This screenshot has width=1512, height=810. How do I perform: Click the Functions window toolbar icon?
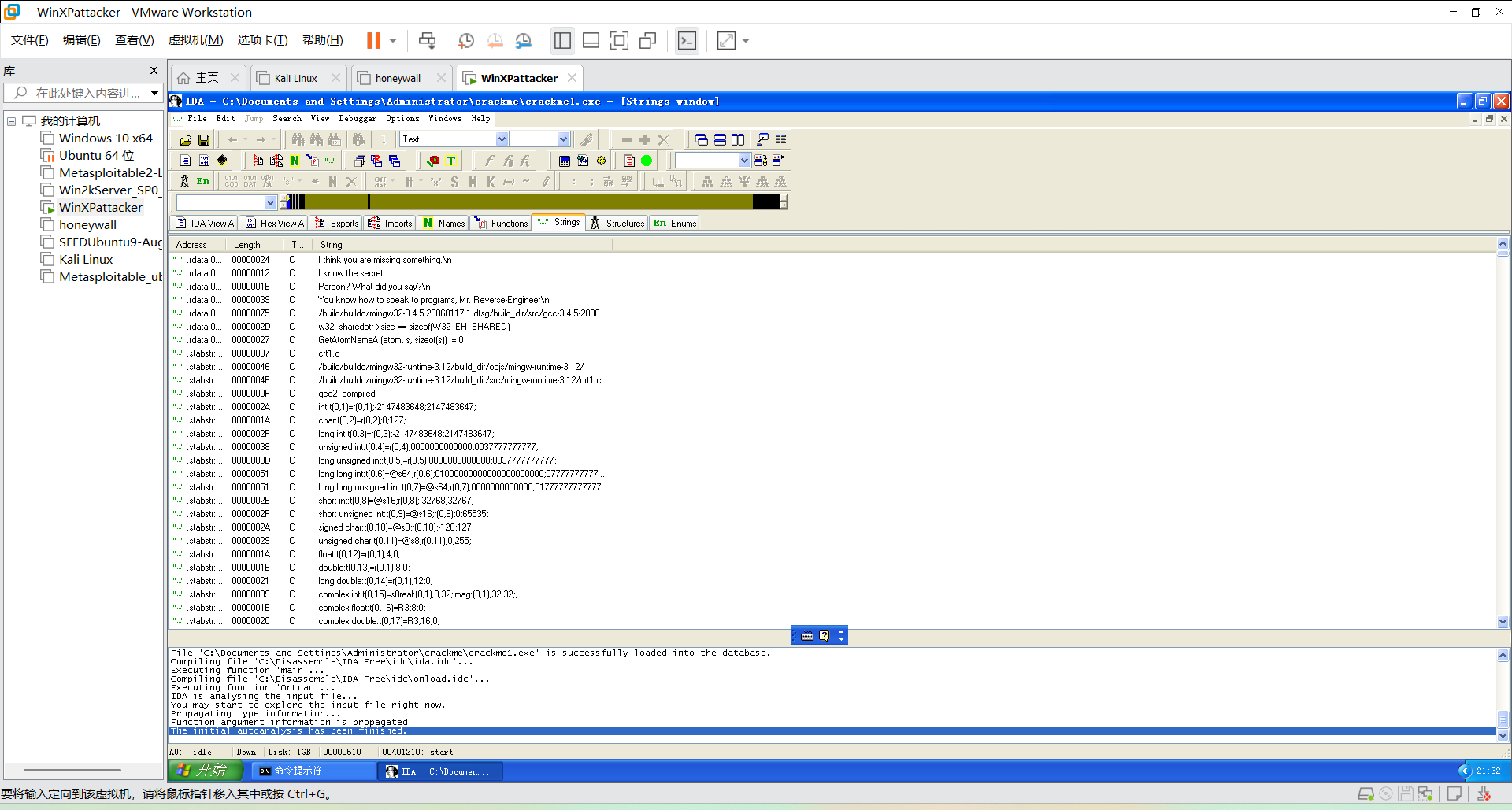313,161
